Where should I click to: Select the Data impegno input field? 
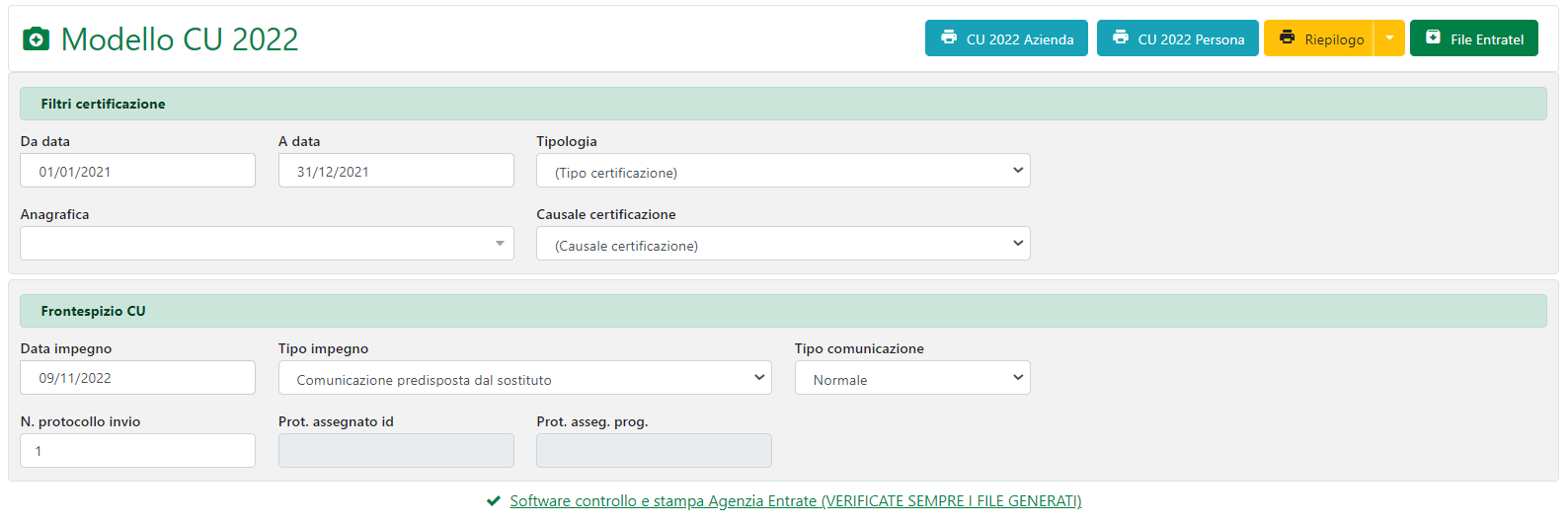click(137, 378)
